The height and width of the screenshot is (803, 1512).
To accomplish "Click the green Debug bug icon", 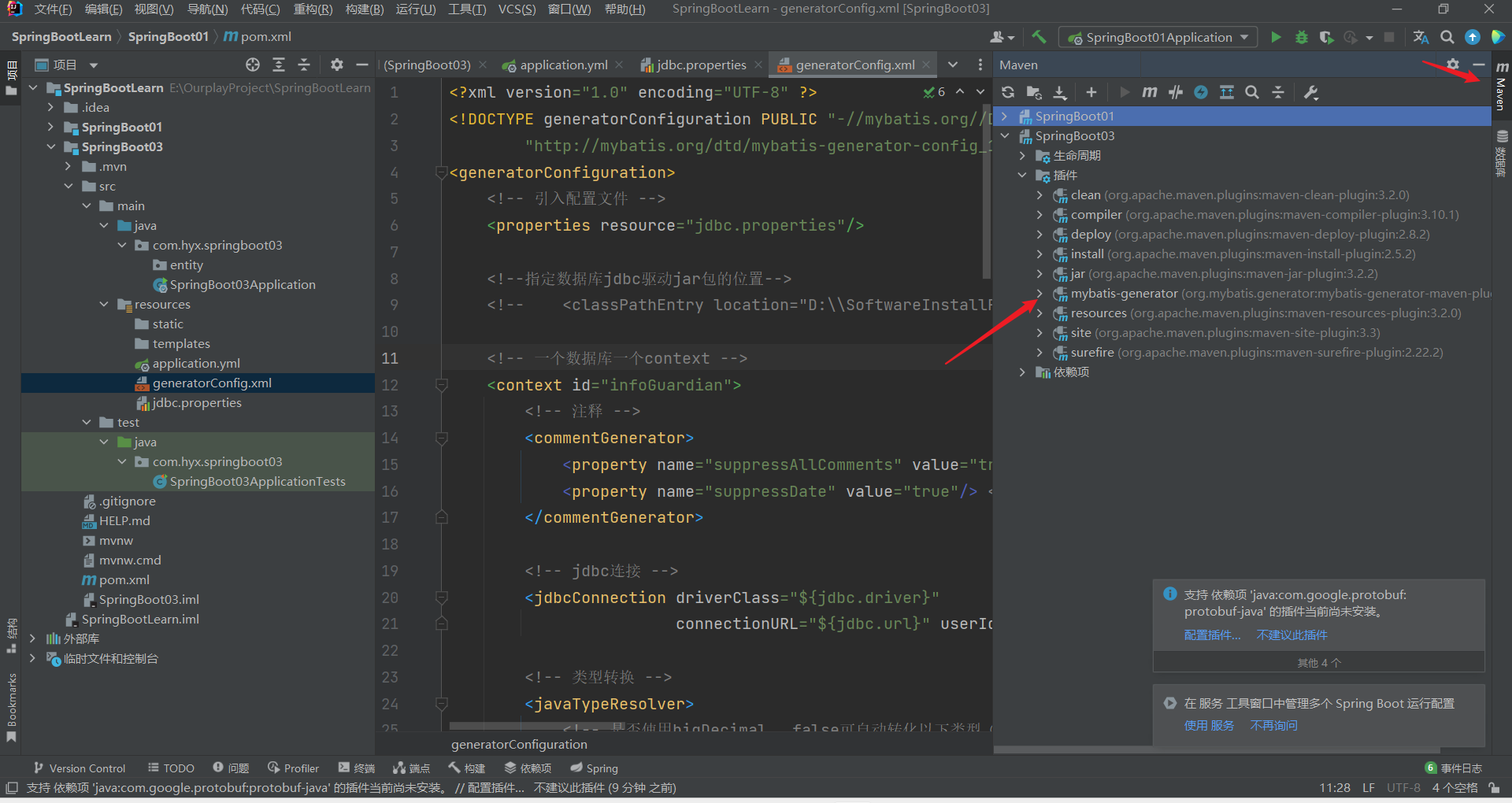I will pos(1302,37).
